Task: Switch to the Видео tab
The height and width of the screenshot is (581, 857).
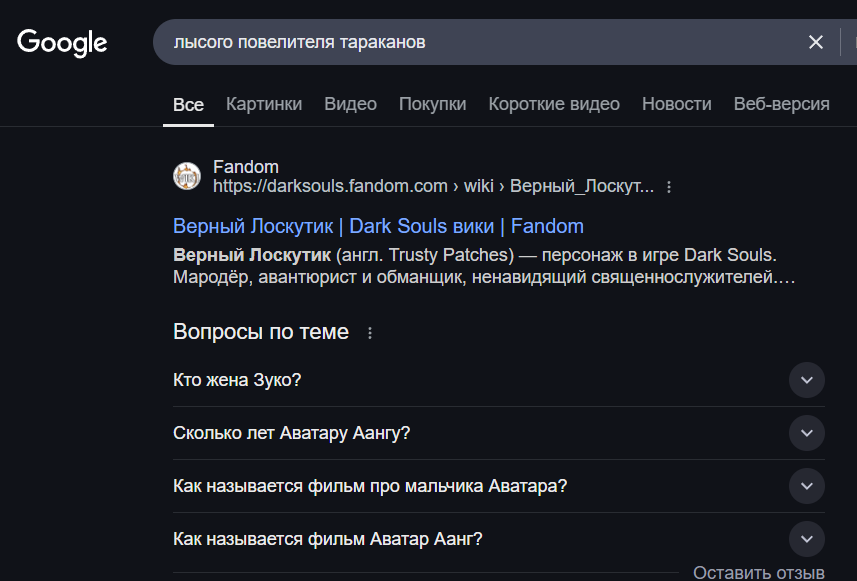Action: pos(350,104)
